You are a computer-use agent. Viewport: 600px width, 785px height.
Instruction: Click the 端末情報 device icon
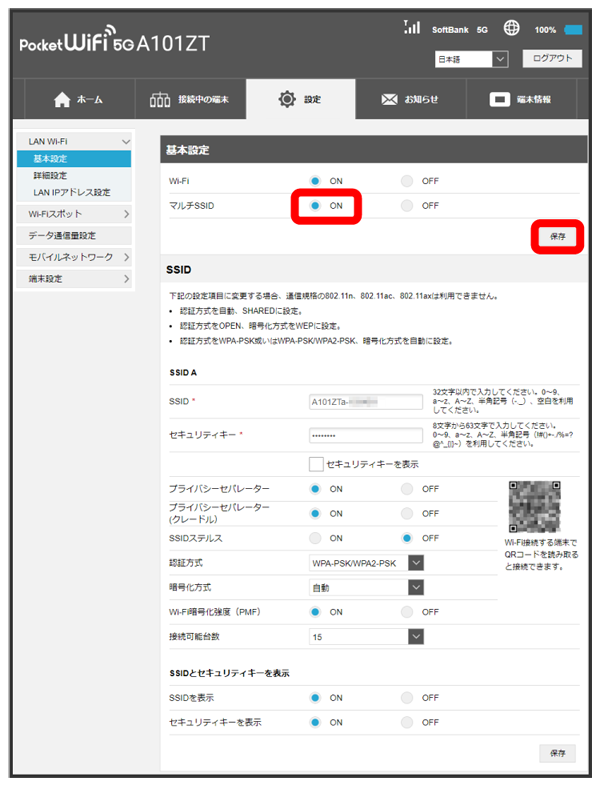[500, 100]
